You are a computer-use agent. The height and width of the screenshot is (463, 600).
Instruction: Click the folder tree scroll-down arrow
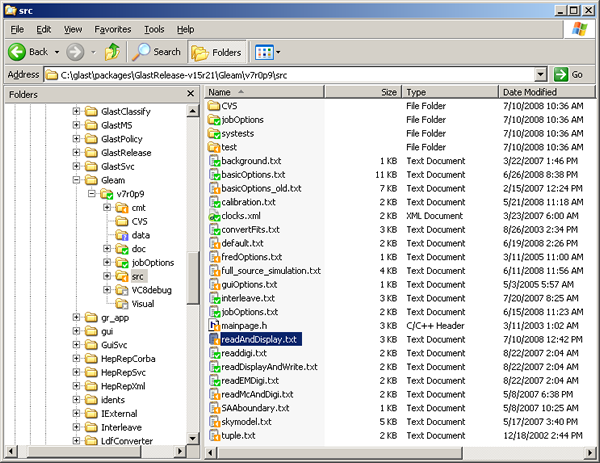pyautogui.click(x=192, y=439)
